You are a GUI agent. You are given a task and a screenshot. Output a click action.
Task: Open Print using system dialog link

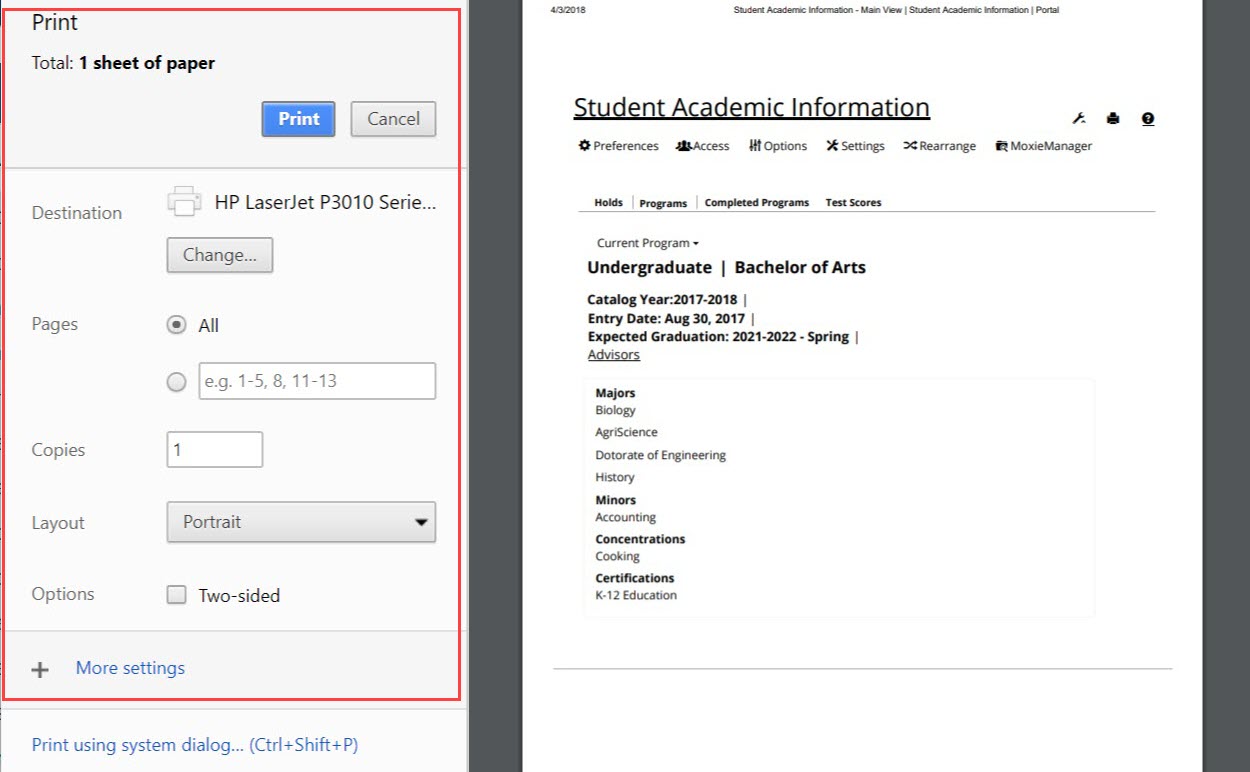coord(195,745)
